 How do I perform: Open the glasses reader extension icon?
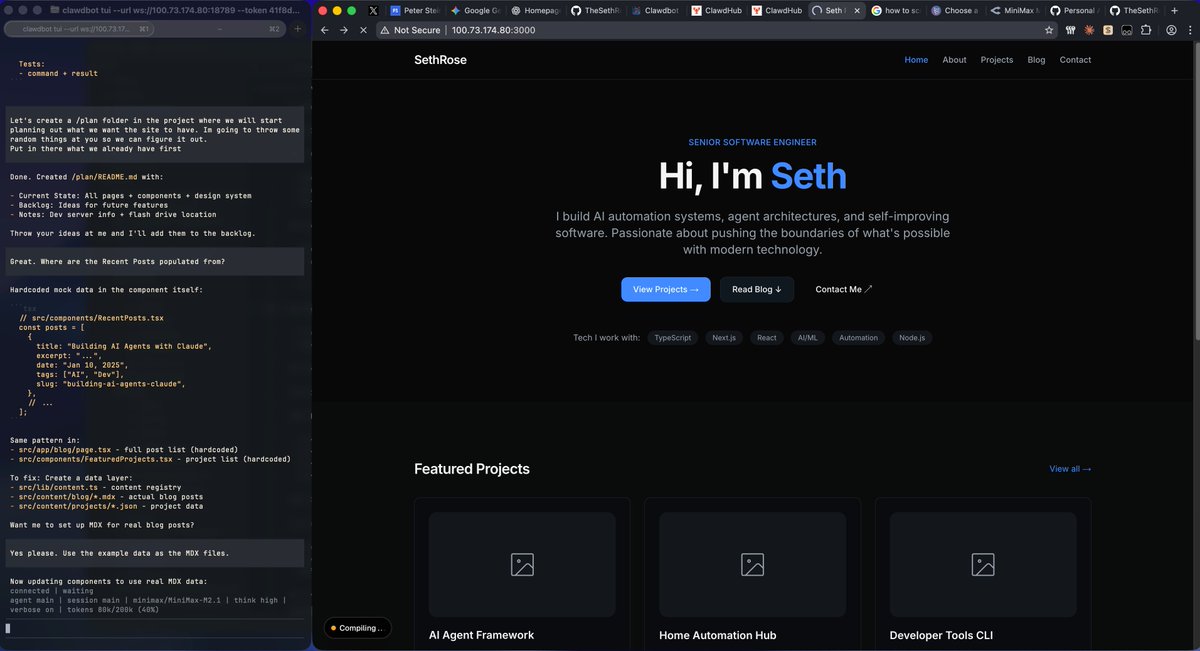(1127, 30)
